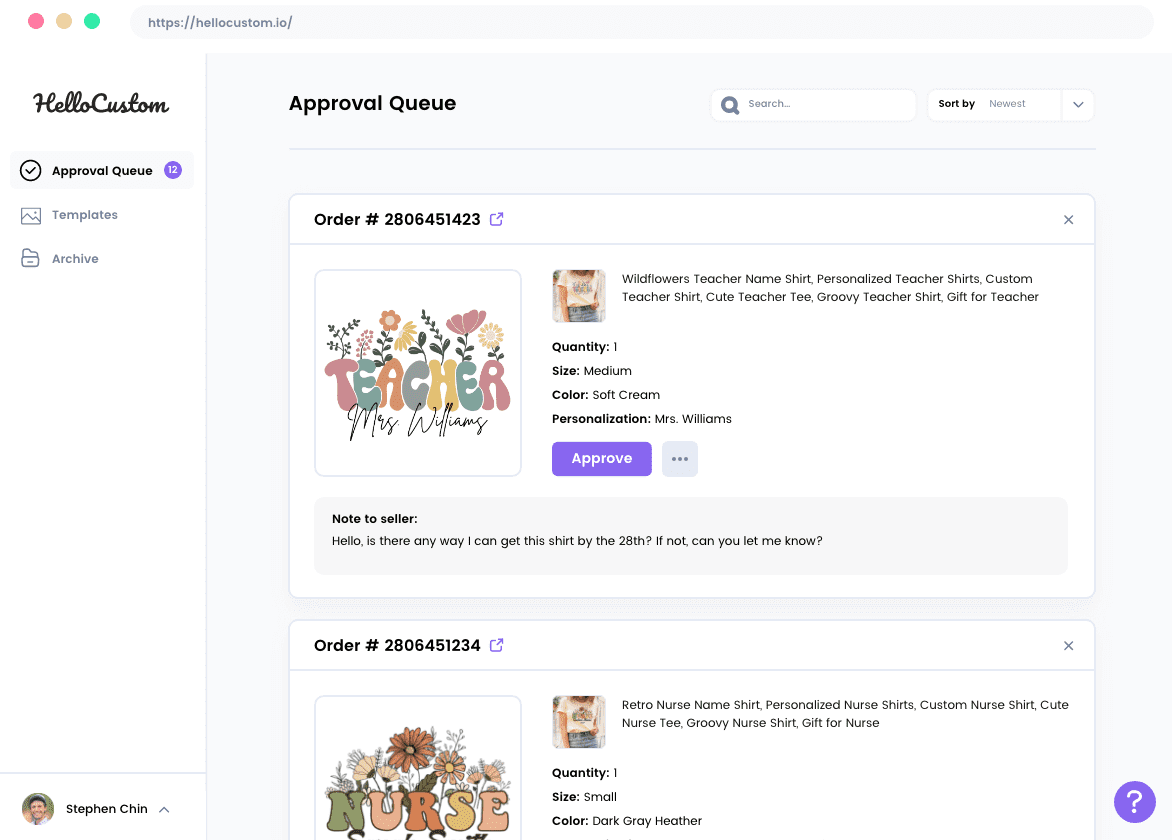Dismiss order 2806451234 with the X
The width and height of the screenshot is (1172, 840).
1068,645
